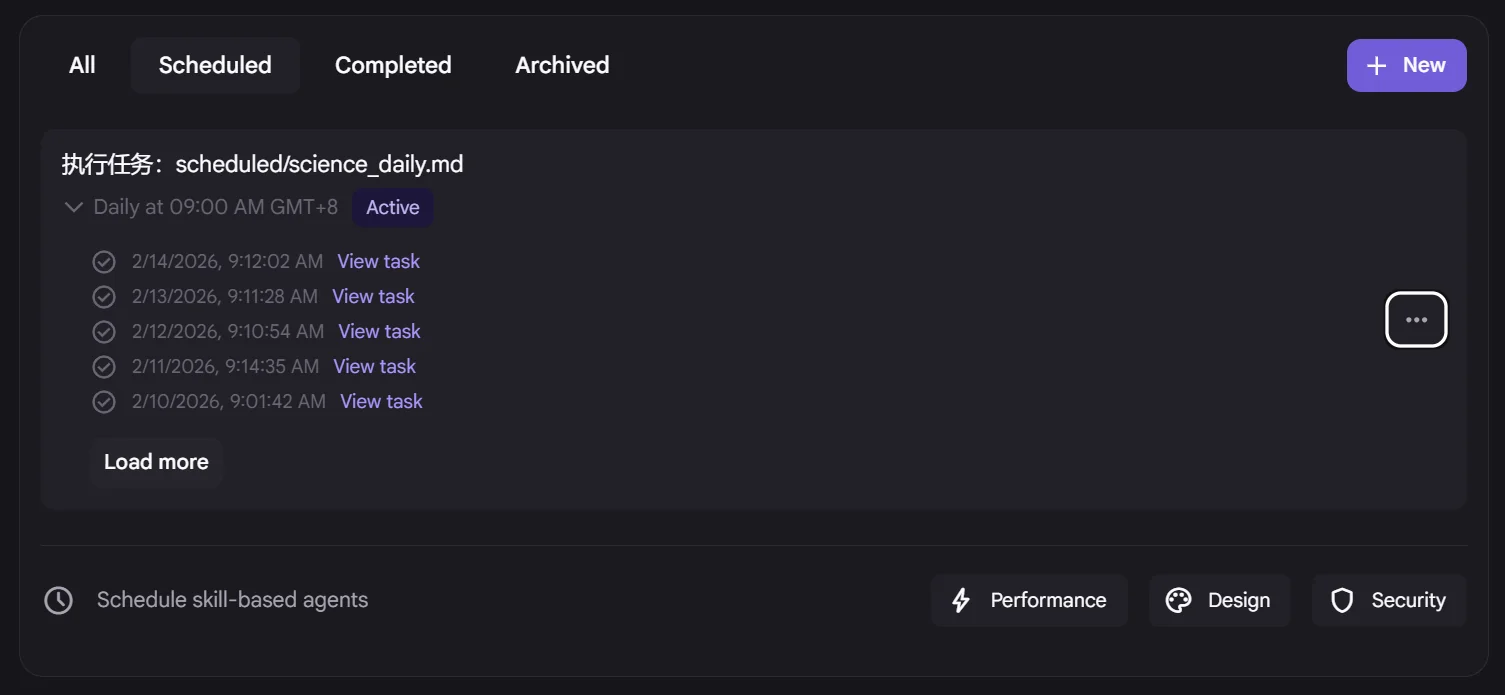Select the Scheduled tab
The image size is (1505, 695).
pyautogui.click(x=215, y=65)
